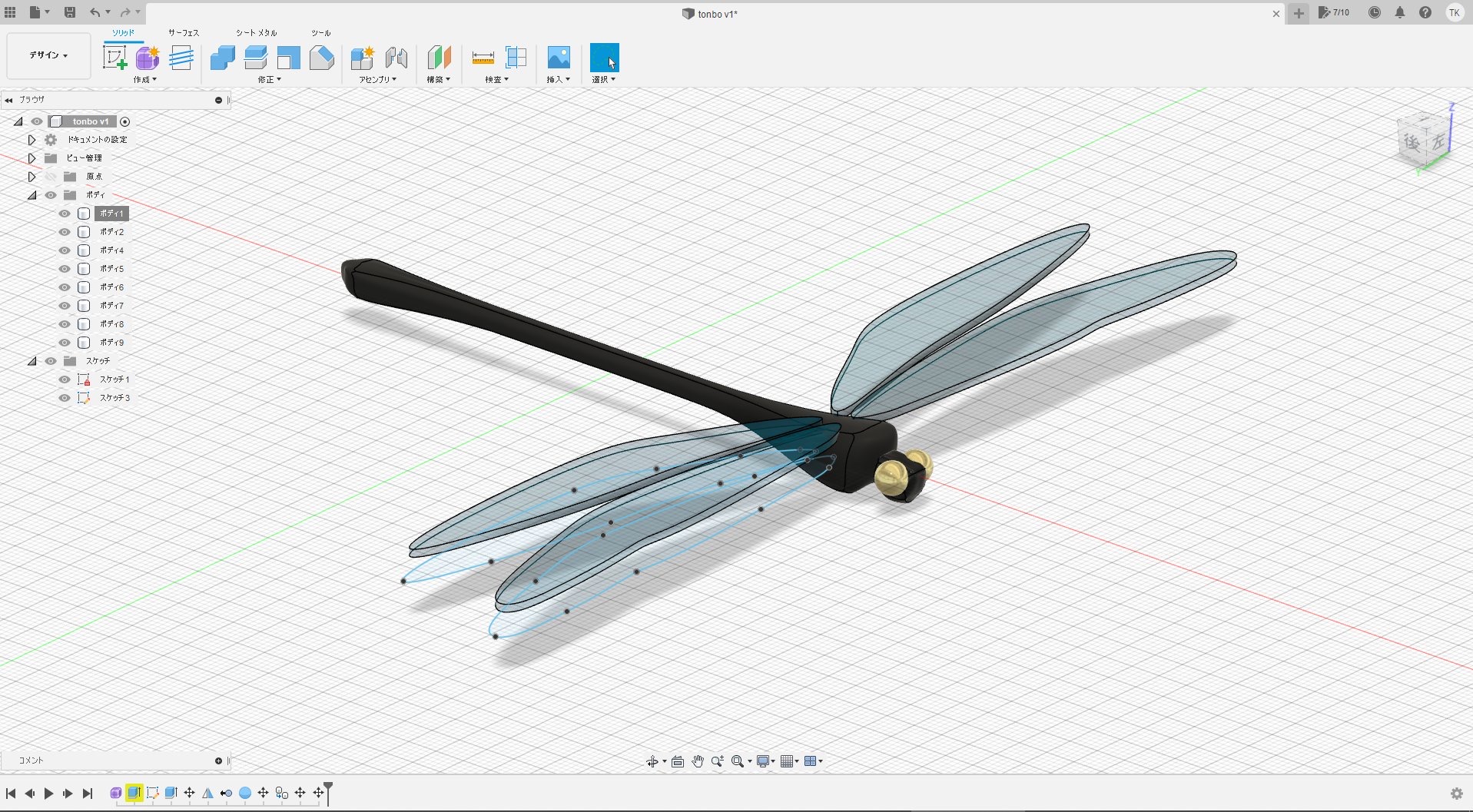Open the 選択 menu
The height and width of the screenshot is (812, 1473).
coord(604,80)
